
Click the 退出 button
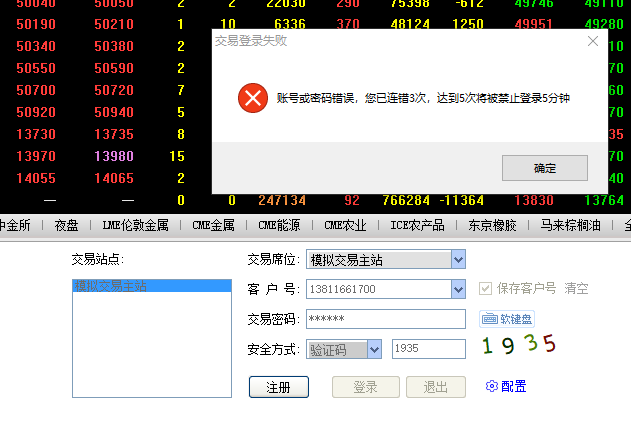pos(436,387)
